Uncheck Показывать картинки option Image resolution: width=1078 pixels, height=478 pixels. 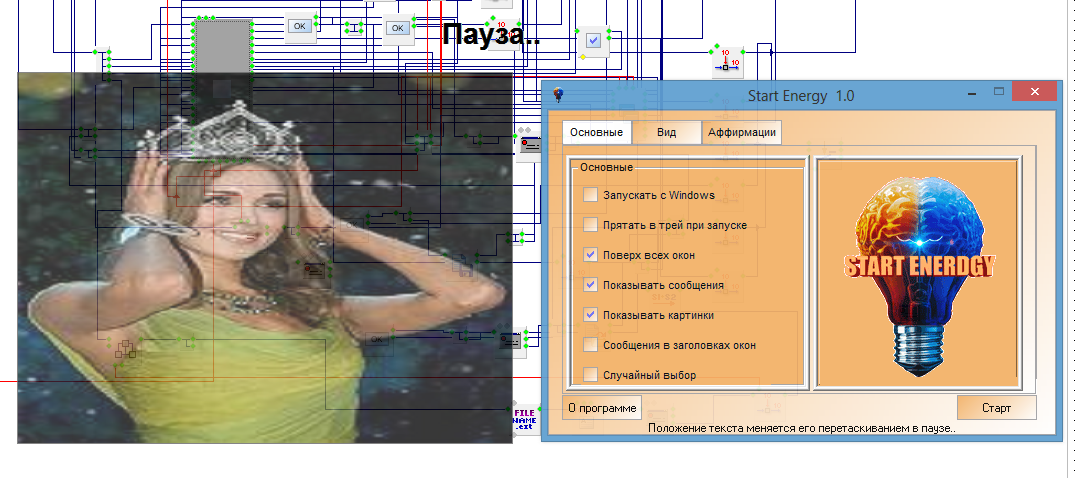pos(591,315)
